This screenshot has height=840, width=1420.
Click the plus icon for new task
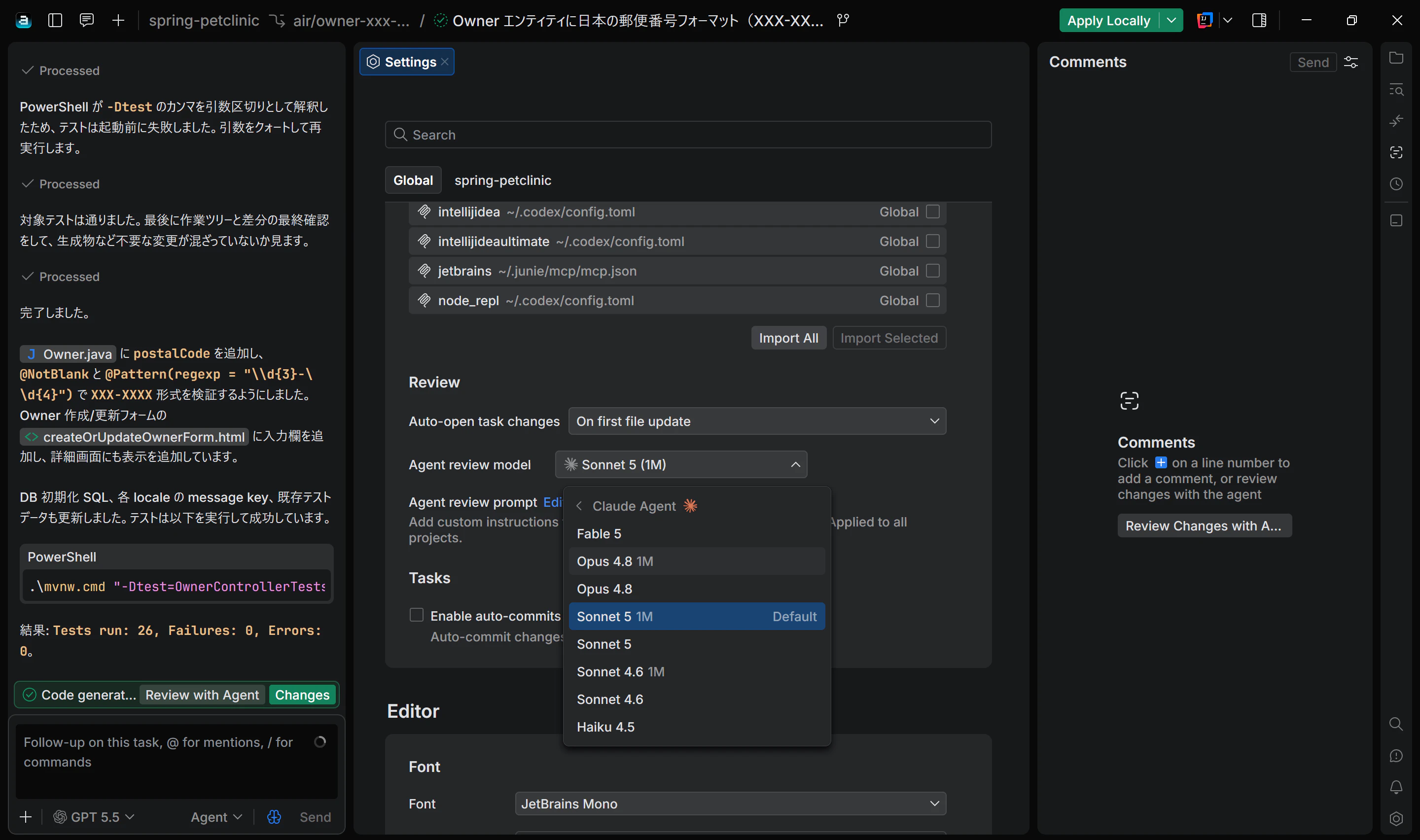[118, 20]
